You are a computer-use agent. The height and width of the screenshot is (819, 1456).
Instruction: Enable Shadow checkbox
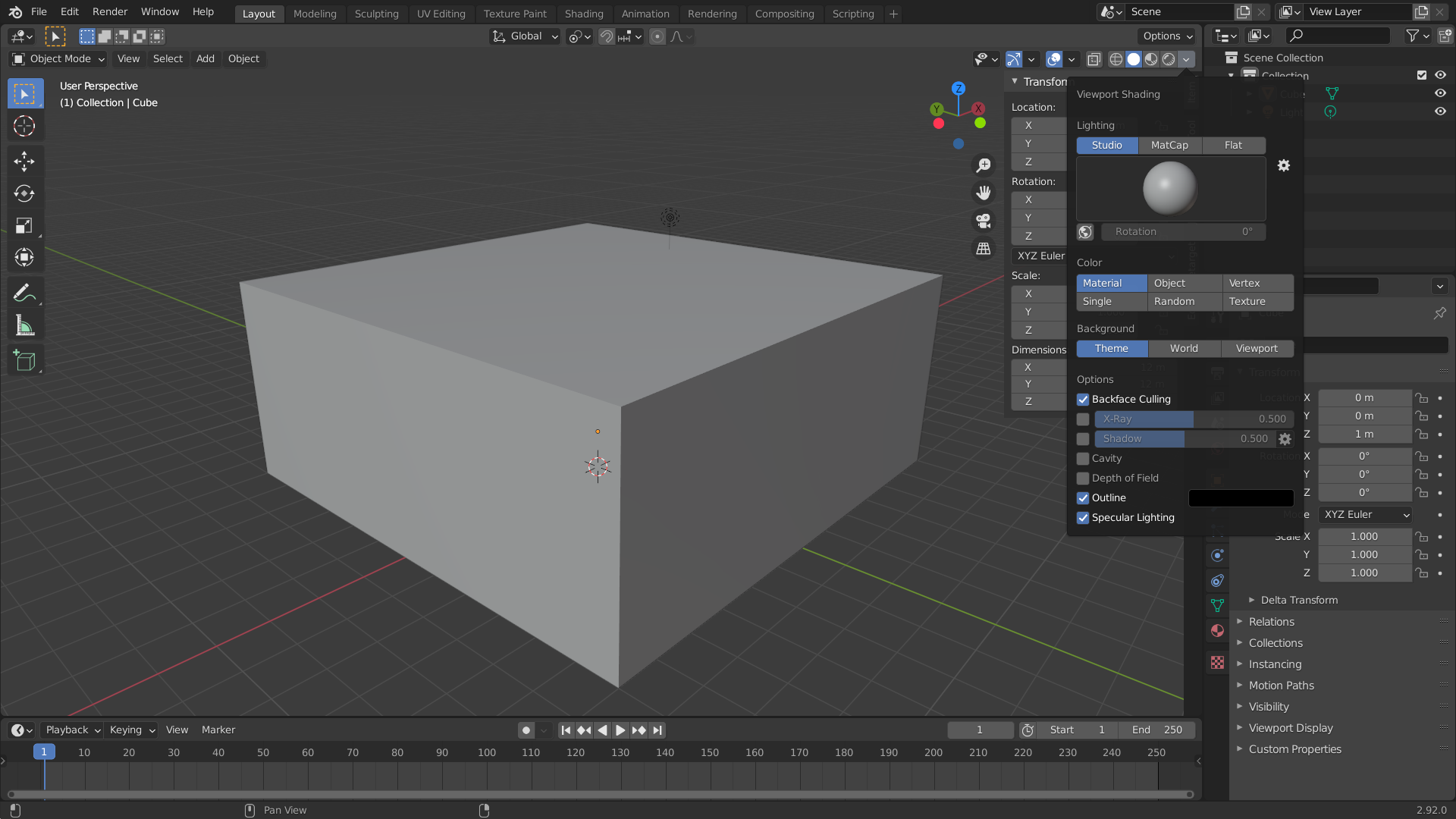pos(1083,439)
